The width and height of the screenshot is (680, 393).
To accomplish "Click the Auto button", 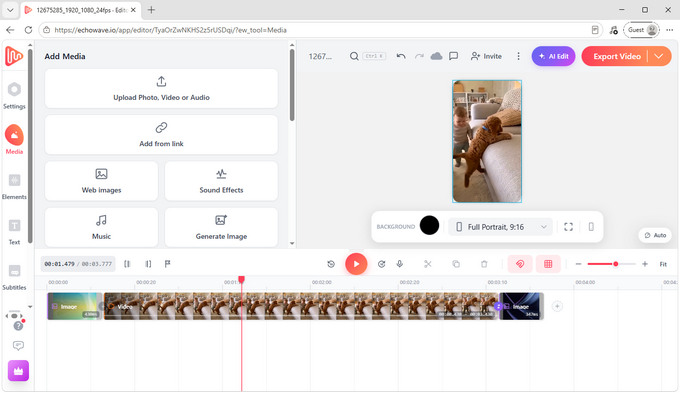I will (x=655, y=235).
